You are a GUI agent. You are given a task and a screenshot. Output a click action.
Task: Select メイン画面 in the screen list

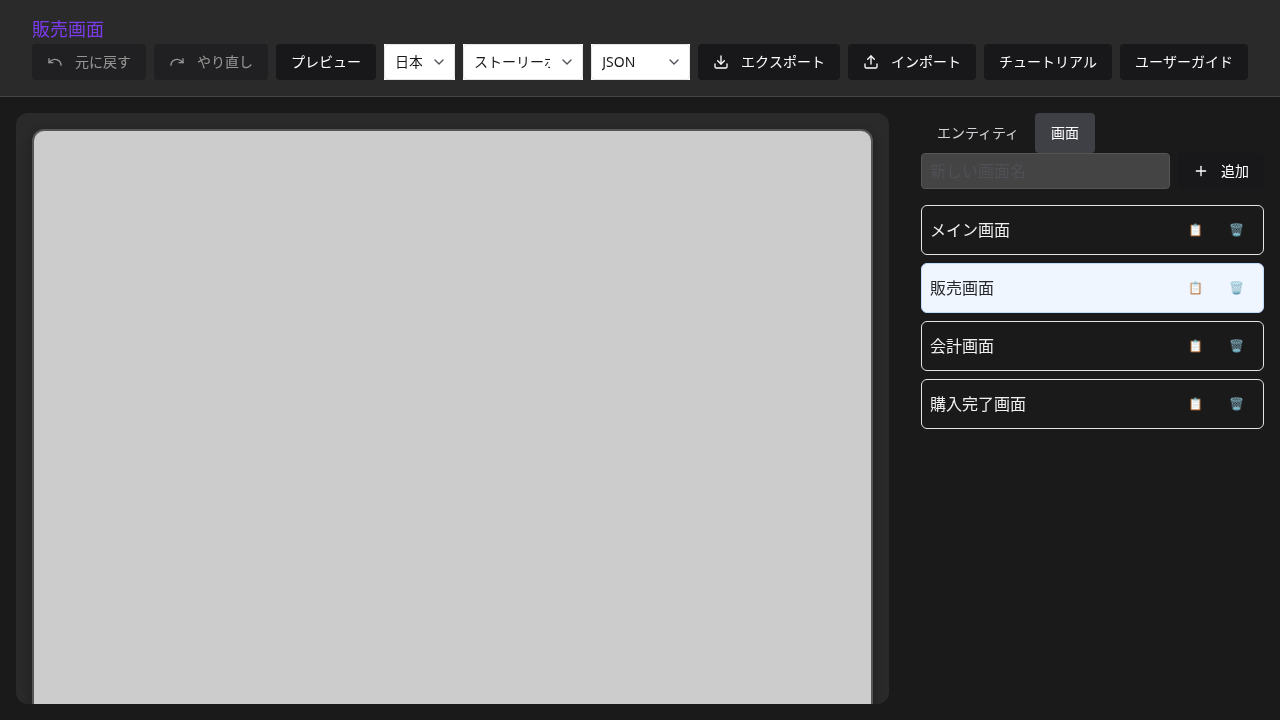pyautogui.click(x=1092, y=230)
